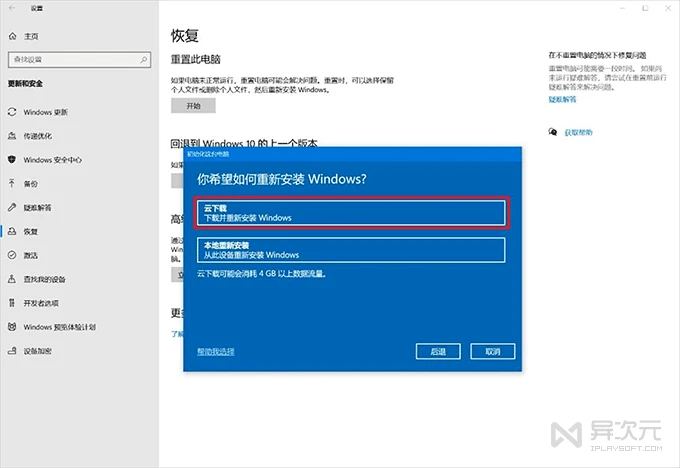This screenshot has height=468, width=680.
Task: Click the wrench icon for 疑难解答
Action: tap(12, 207)
